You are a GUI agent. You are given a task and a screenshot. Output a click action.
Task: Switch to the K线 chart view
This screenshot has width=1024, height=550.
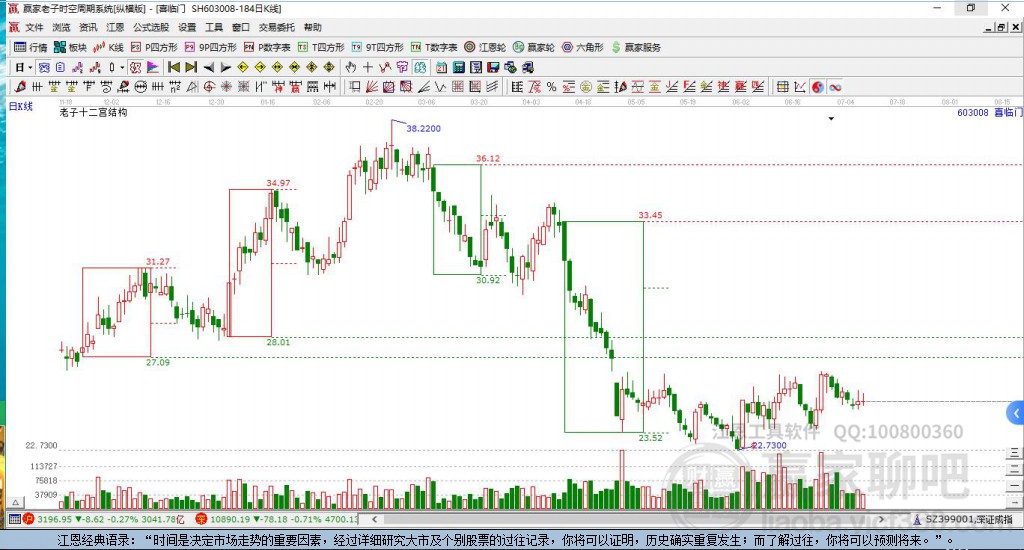tap(108, 47)
